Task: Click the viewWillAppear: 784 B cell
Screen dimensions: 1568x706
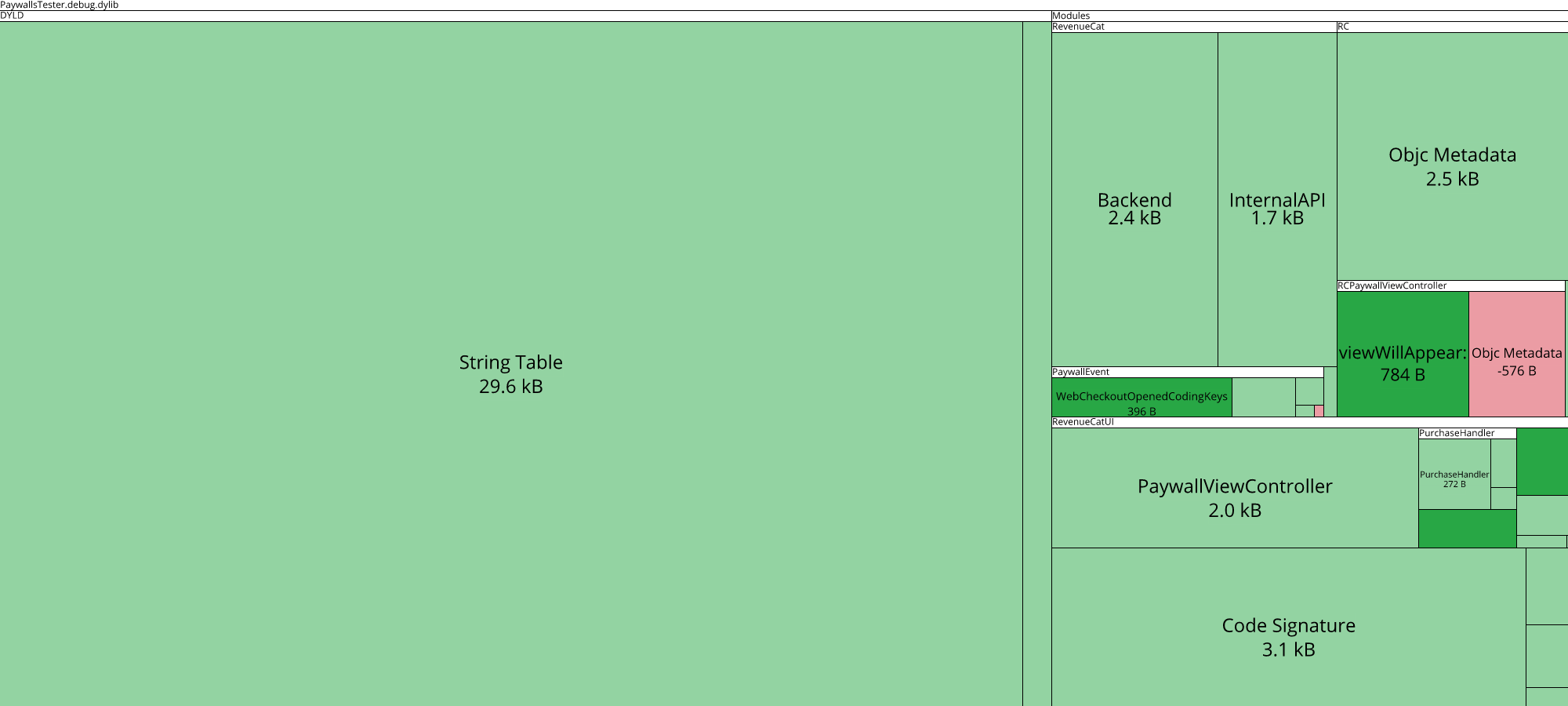Action: tap(1403, 354)
